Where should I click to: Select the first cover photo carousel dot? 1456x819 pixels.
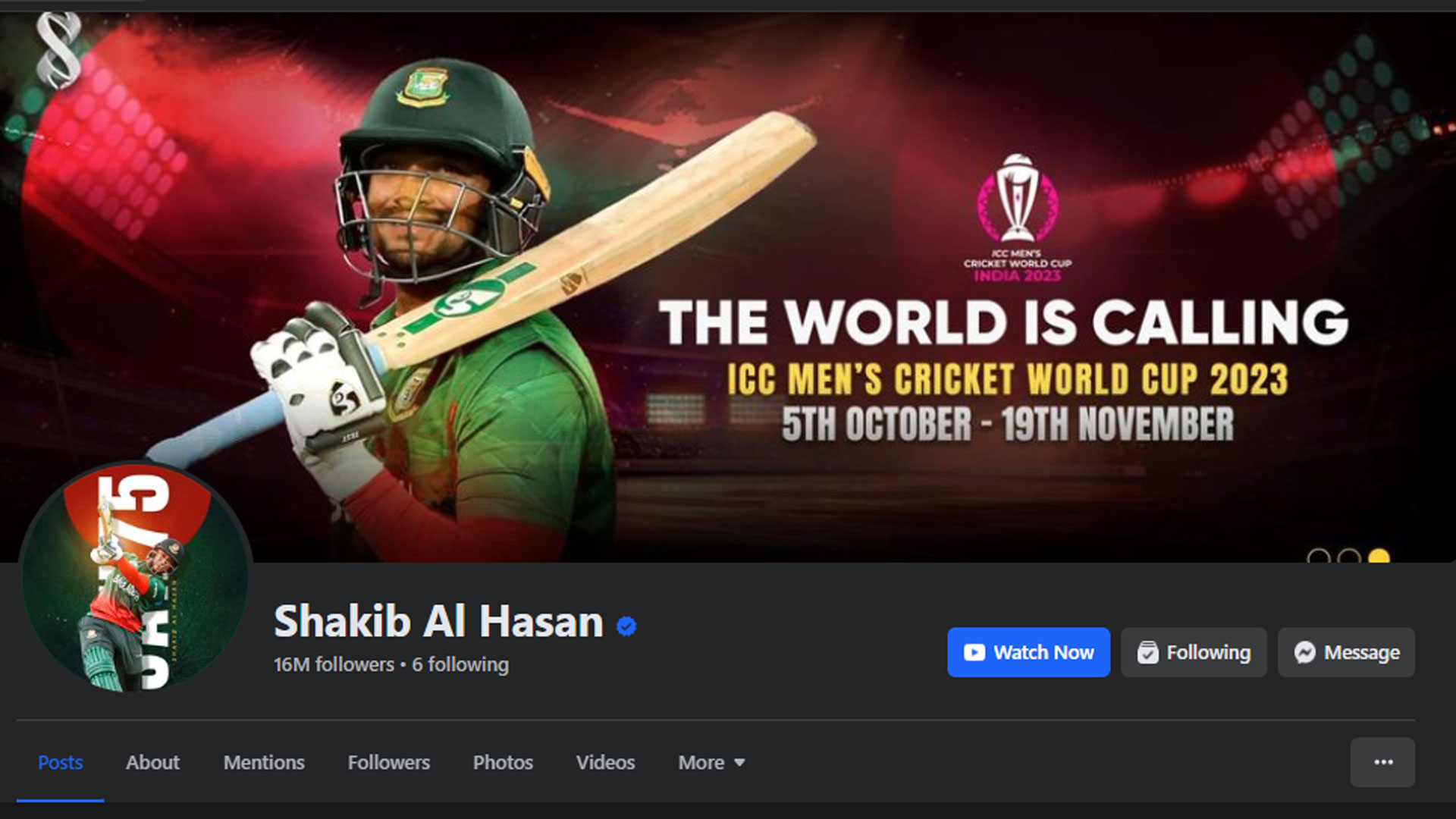(1319, 557)
